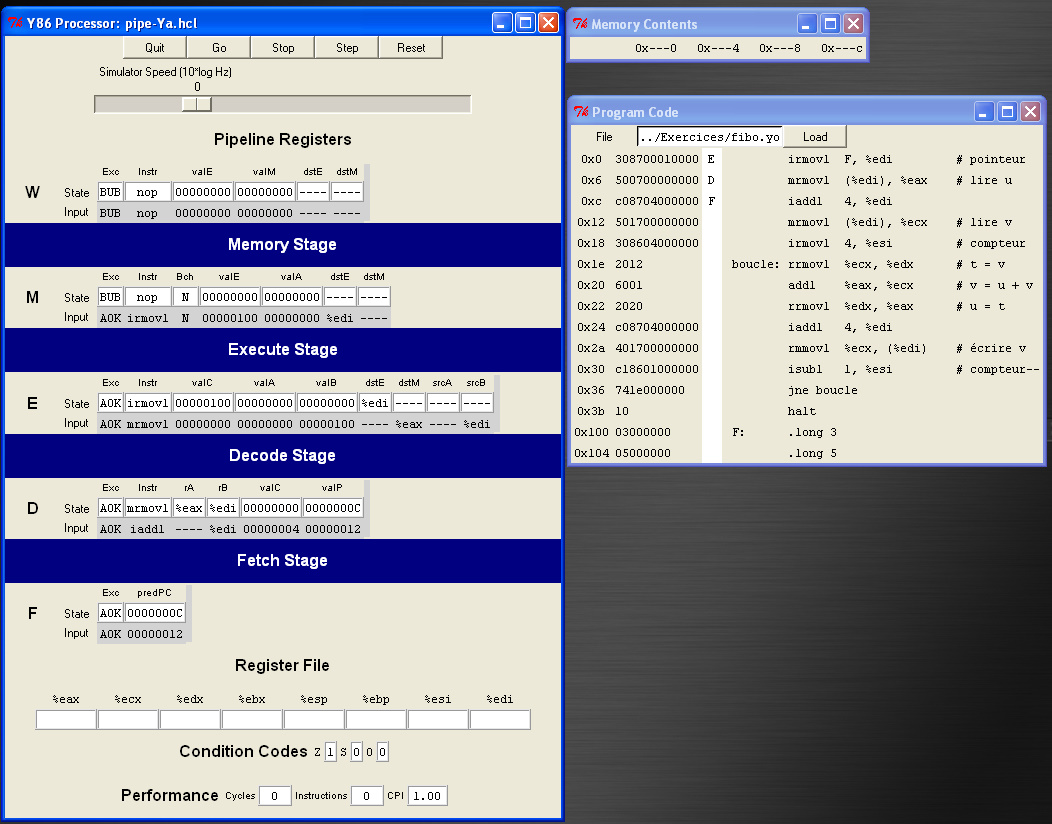
Task: Click the %ecx register value box
Action: (x=127, y=719)
